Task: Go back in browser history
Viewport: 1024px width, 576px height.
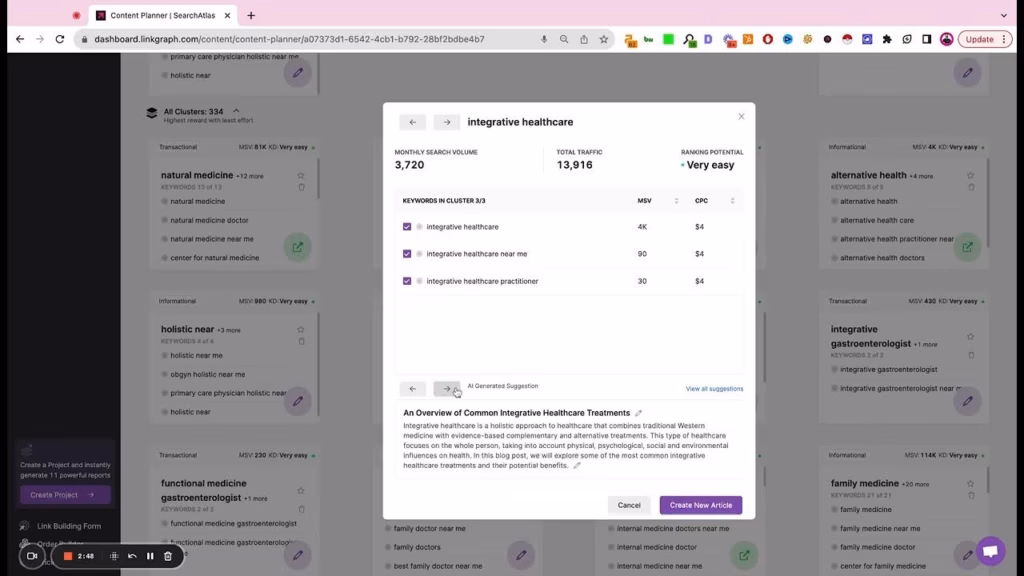Action: (20, 39)
